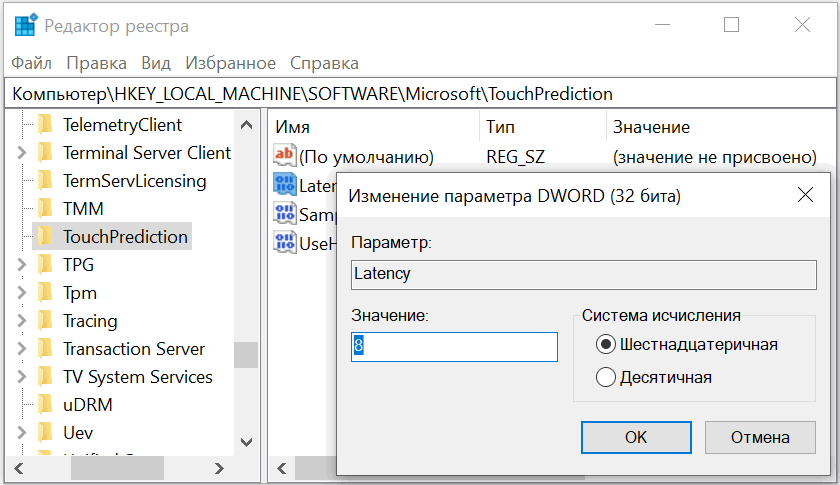Expand the Uev tree node
Image resolution: width=840 pixels, height=485 pixels.
coord(21,432)
